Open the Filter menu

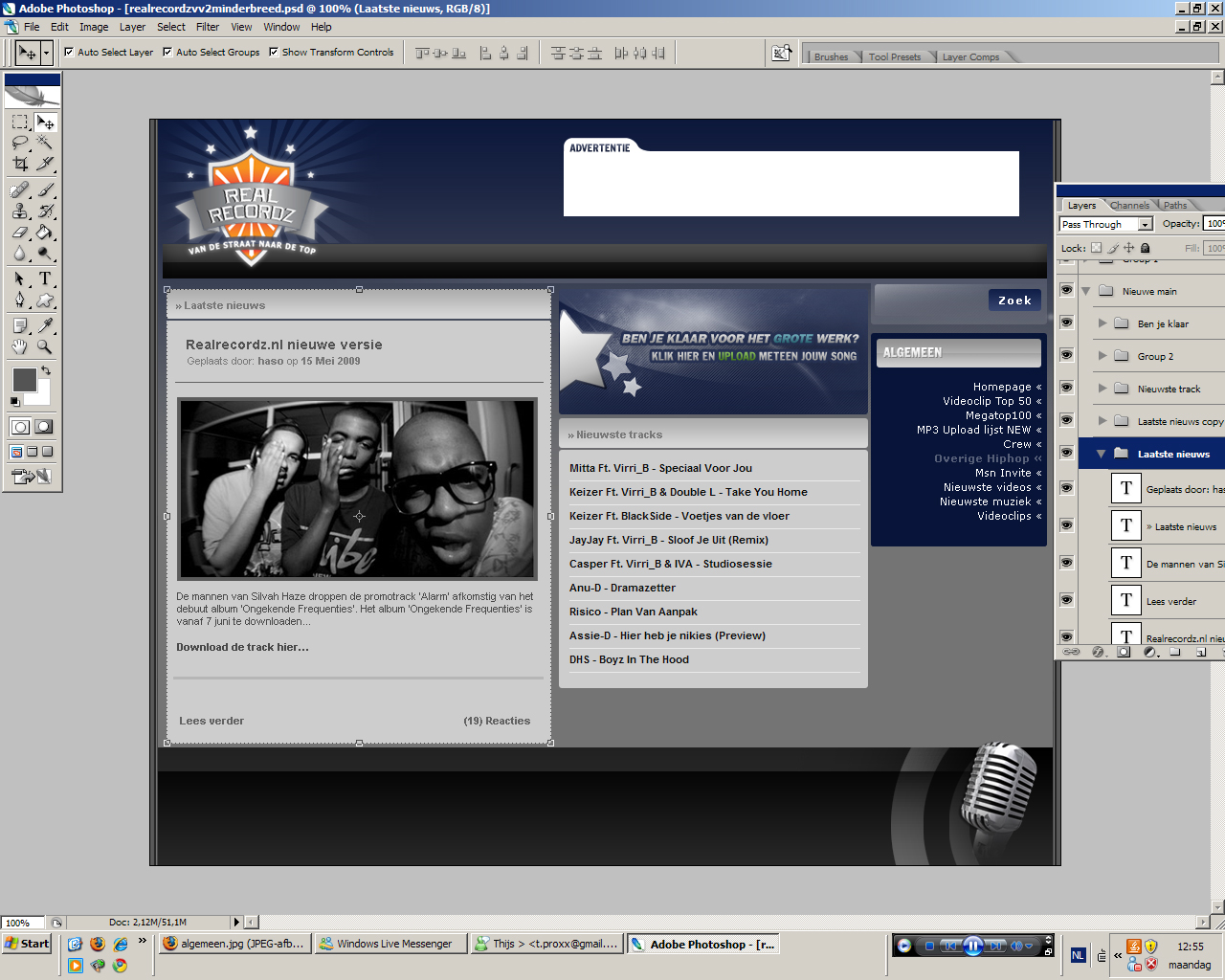coord(208,27)
